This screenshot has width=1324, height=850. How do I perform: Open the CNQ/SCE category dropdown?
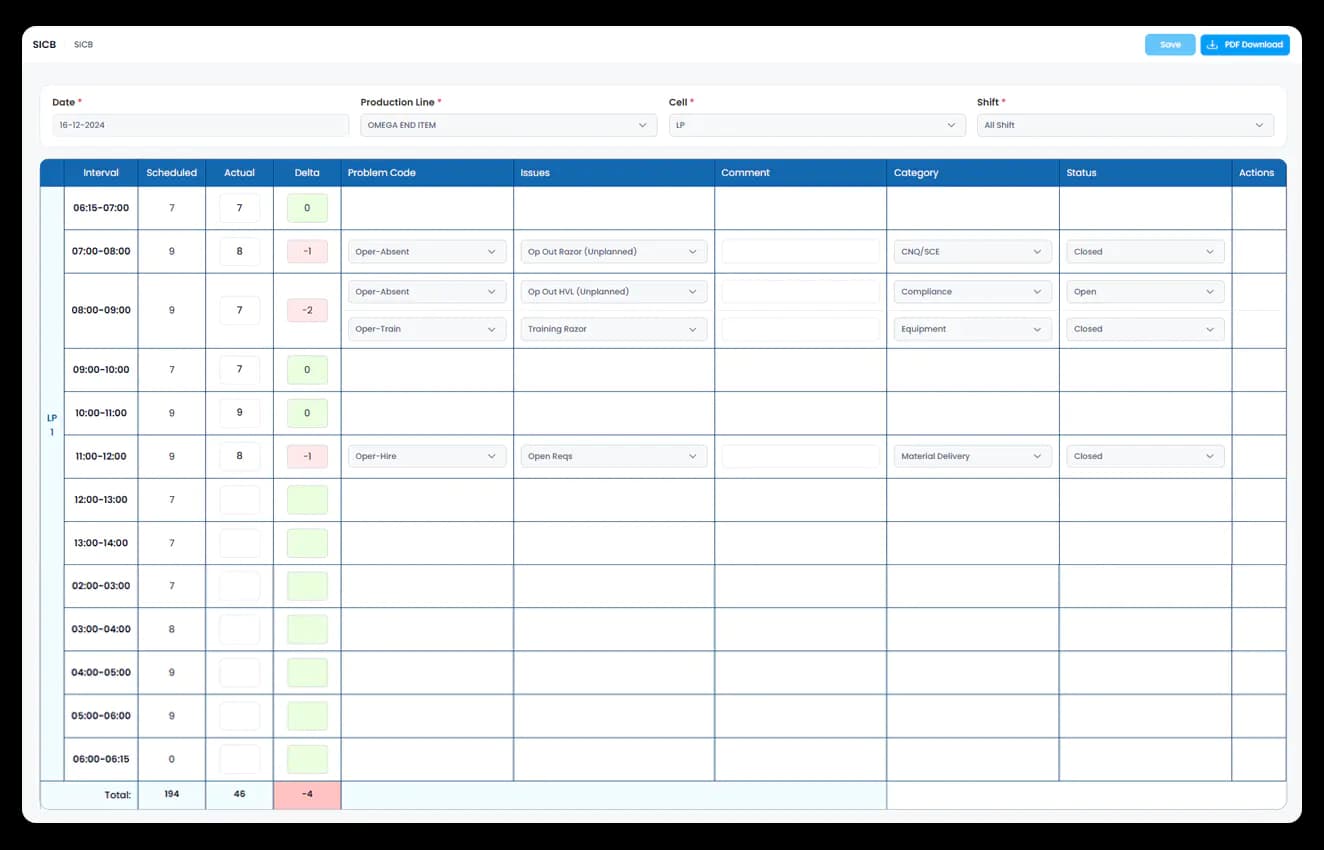pos(972,252)
